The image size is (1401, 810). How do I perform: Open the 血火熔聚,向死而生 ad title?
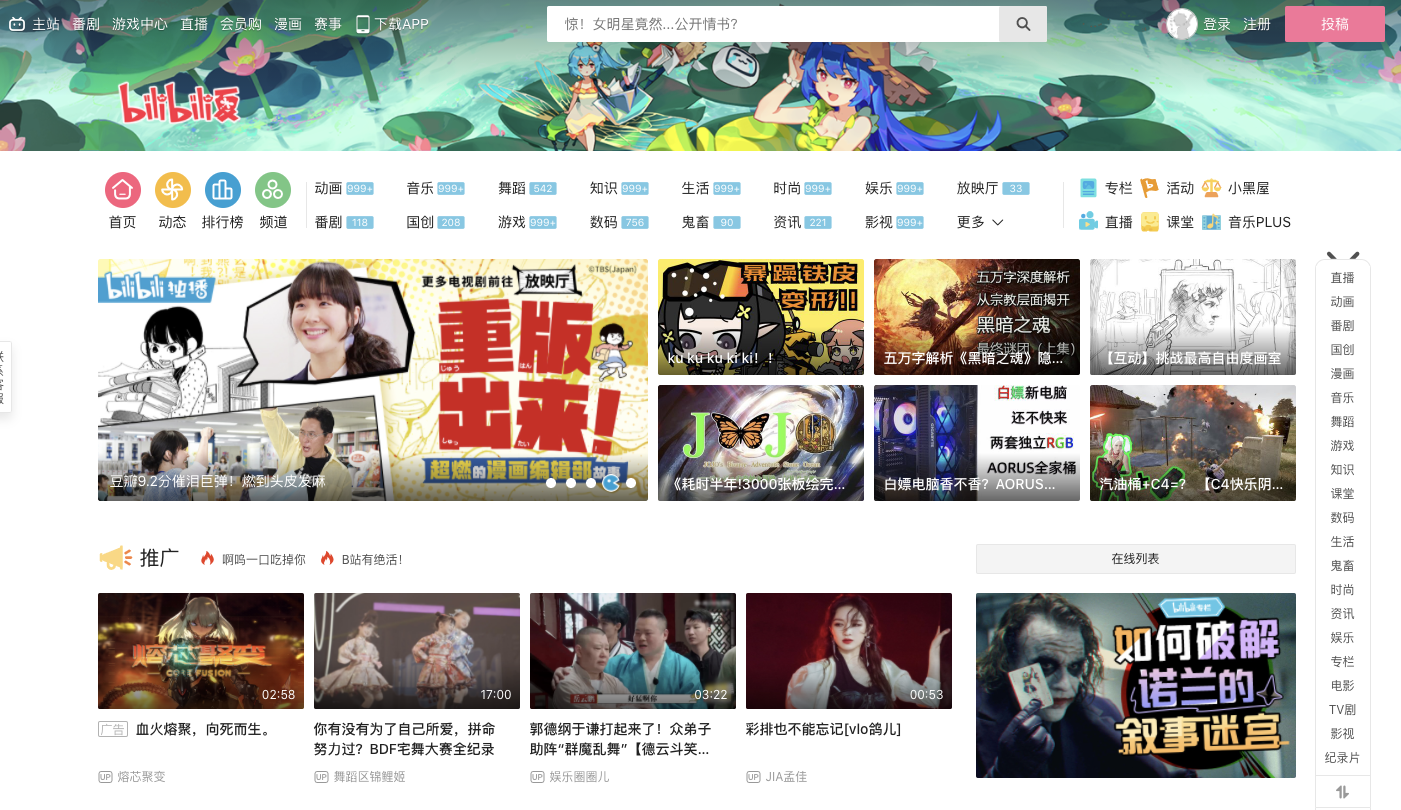coord(203,729)
